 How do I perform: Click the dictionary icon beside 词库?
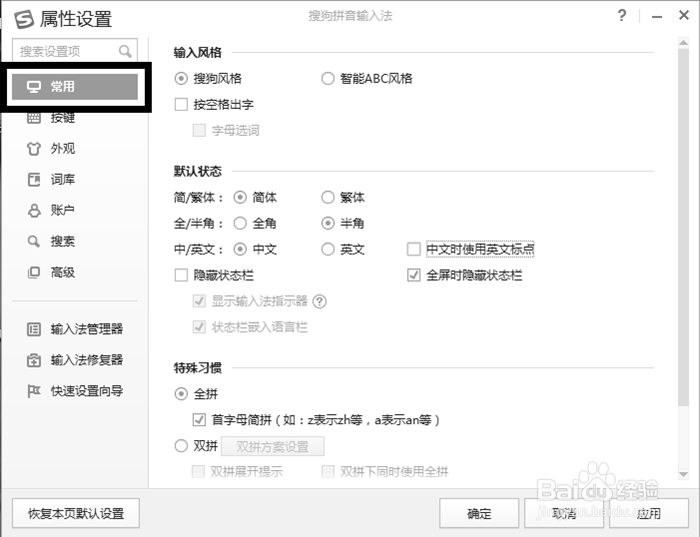[34, 179]
